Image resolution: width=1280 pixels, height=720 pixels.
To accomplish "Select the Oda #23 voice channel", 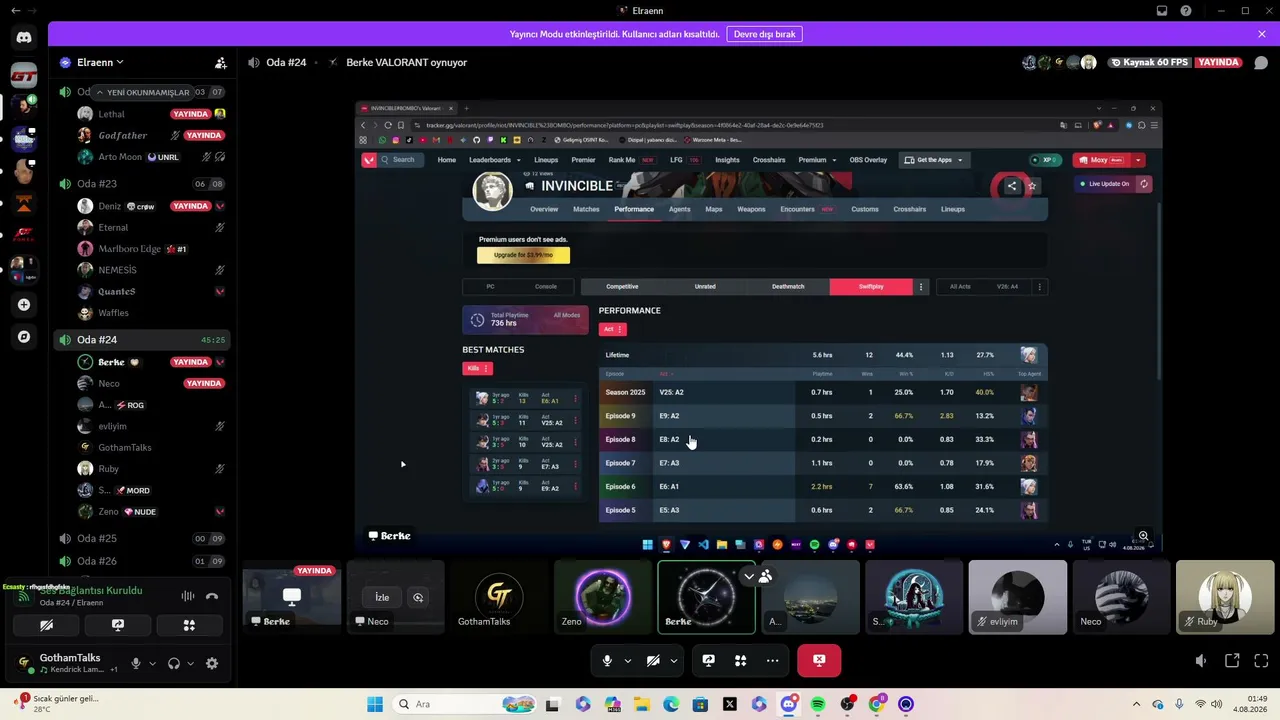I will point(142,184).
